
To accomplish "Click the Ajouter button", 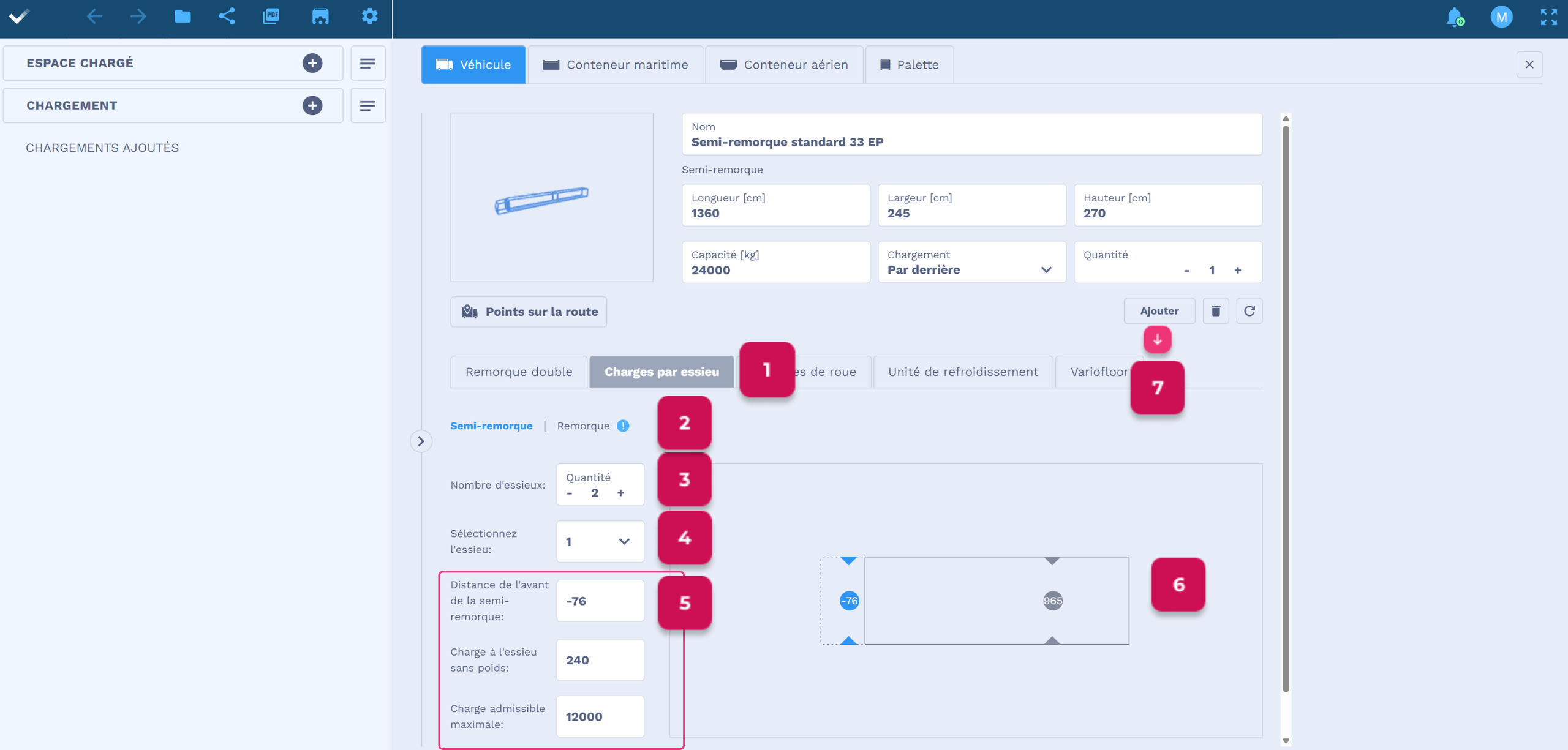I will coord(1159,311).
